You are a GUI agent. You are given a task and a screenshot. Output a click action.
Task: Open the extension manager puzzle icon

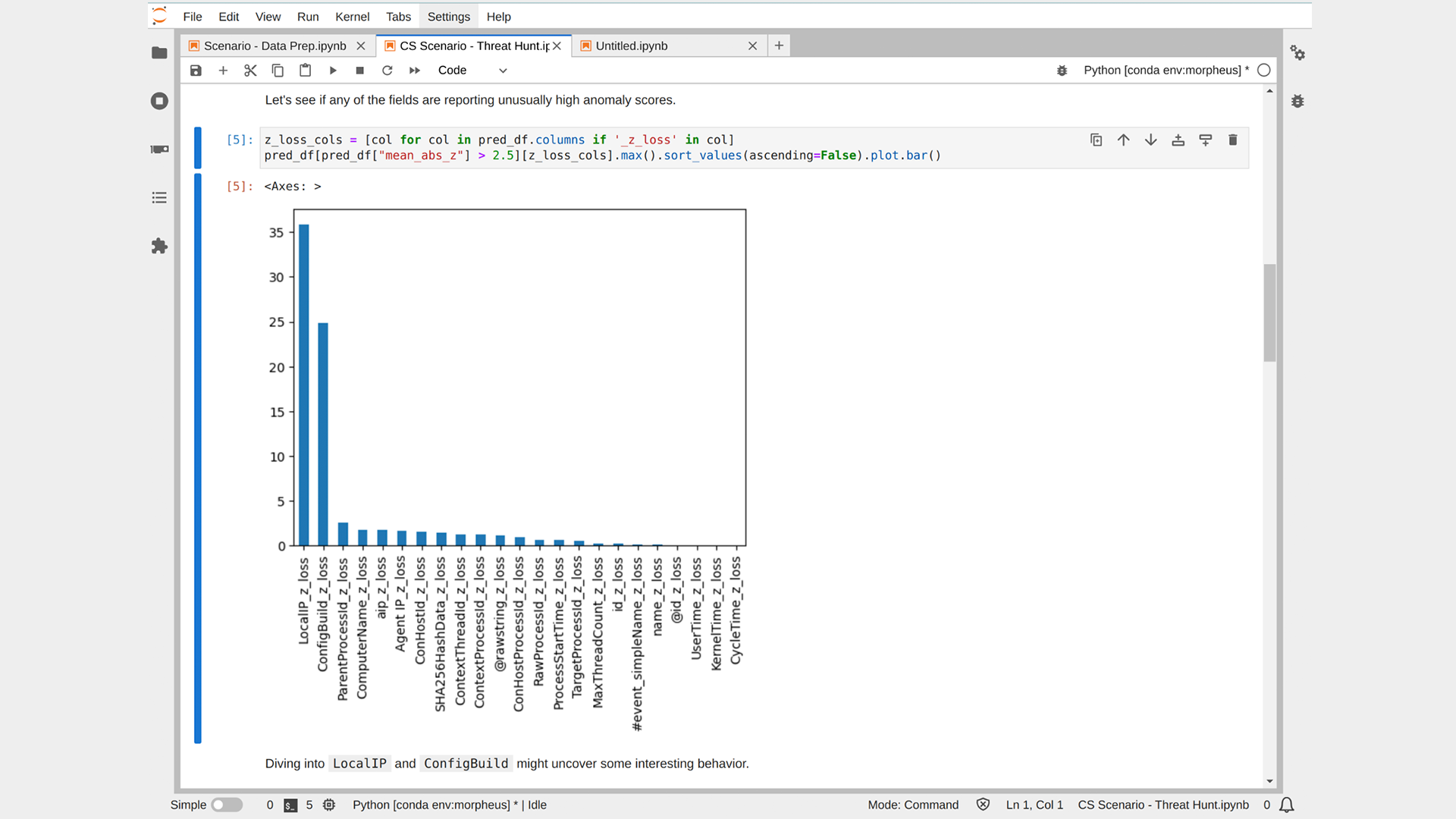pos(159,246)
